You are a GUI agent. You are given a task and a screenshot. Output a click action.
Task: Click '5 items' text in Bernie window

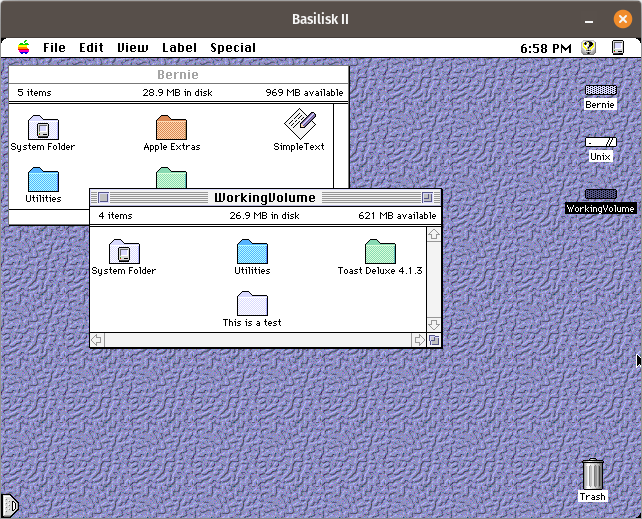(x=34, y=93)
